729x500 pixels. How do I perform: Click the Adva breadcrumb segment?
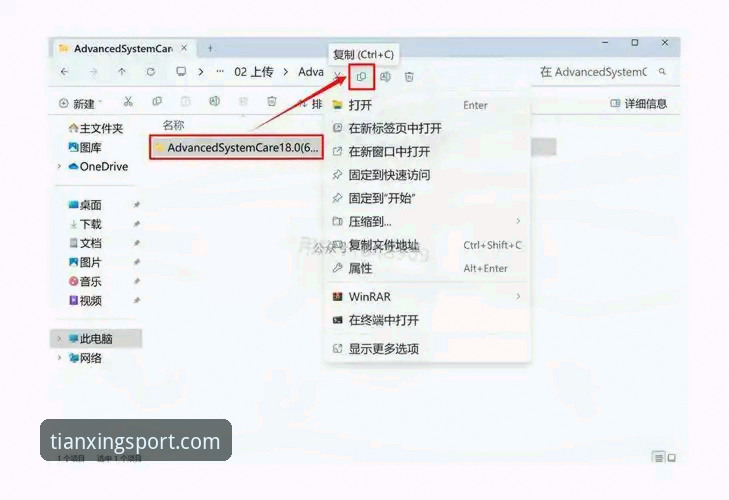(x=311, y=72)
